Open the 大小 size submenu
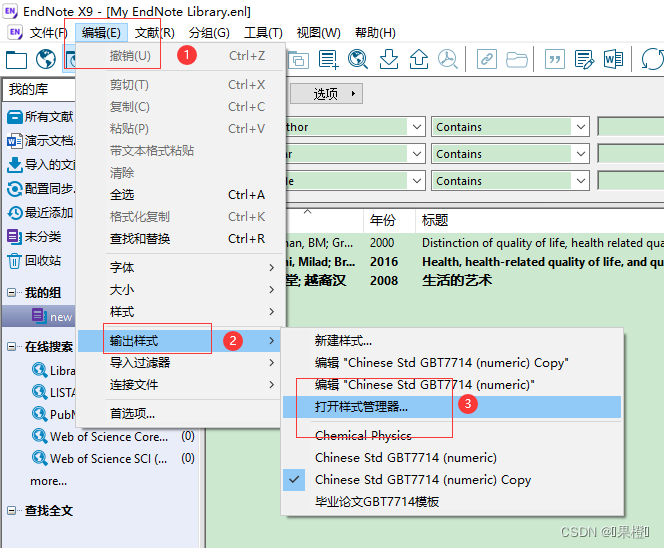The height and width of the screenshot is (548, 664). (x=181, y=290)
